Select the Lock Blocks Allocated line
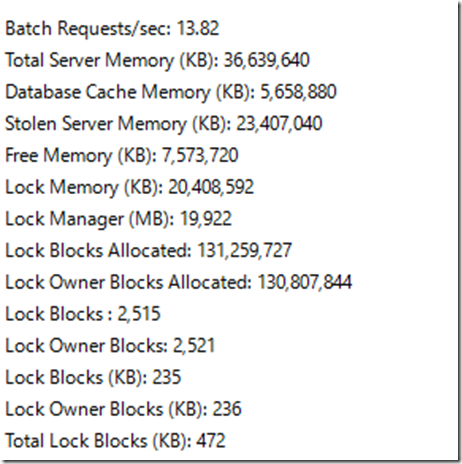The width and height of the screenshot is (462, 464). tap(149, 251)
